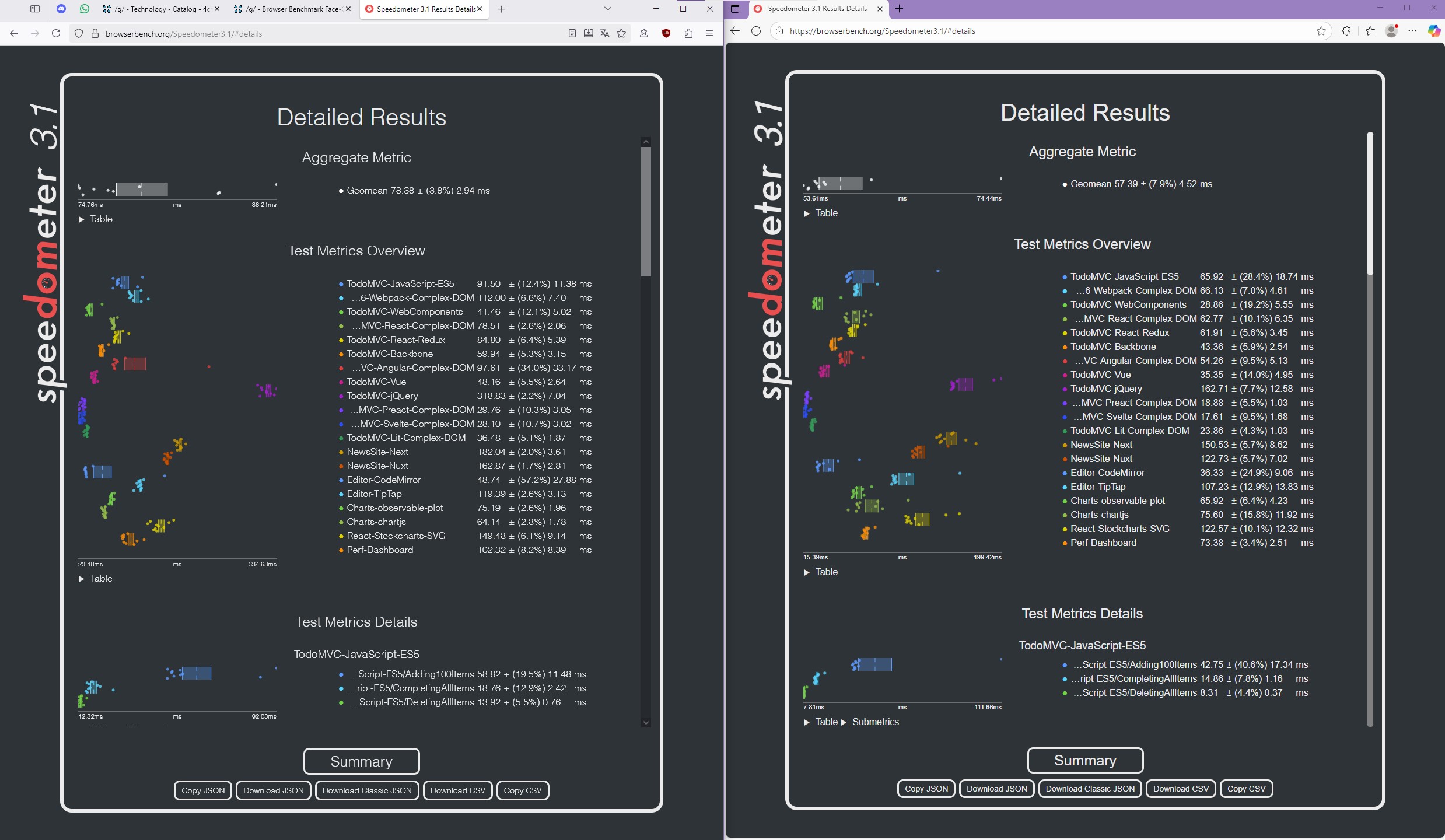Click Download CSV in Edge window
Screen dimensions: 1445x840
1181,789
